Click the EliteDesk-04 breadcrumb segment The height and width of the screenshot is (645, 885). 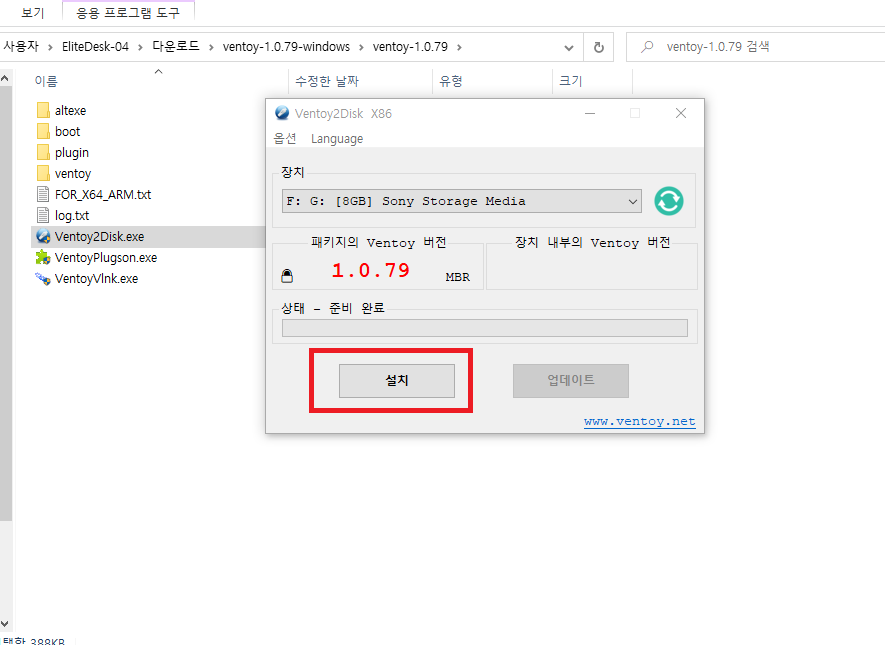95,47
